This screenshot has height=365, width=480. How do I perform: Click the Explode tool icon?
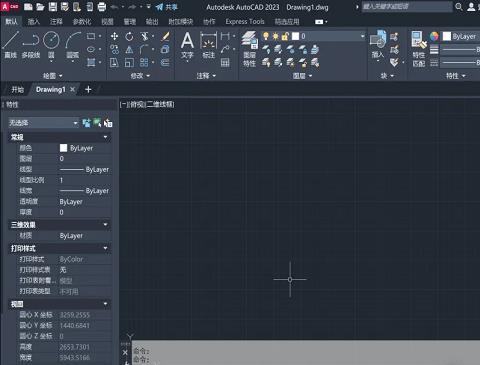point(165,50)
